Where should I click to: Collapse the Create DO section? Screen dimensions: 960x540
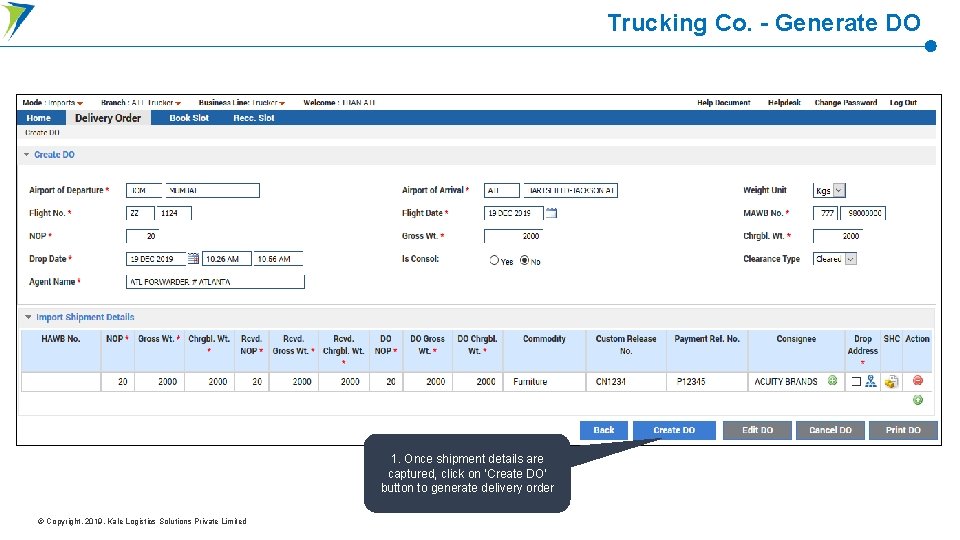point(27,154)
